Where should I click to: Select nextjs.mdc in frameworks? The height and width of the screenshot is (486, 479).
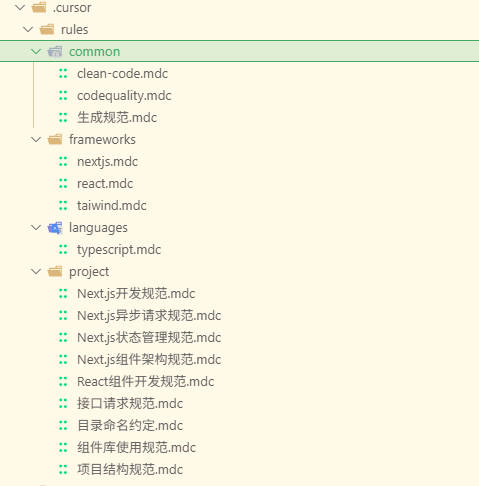coord(107,162)
